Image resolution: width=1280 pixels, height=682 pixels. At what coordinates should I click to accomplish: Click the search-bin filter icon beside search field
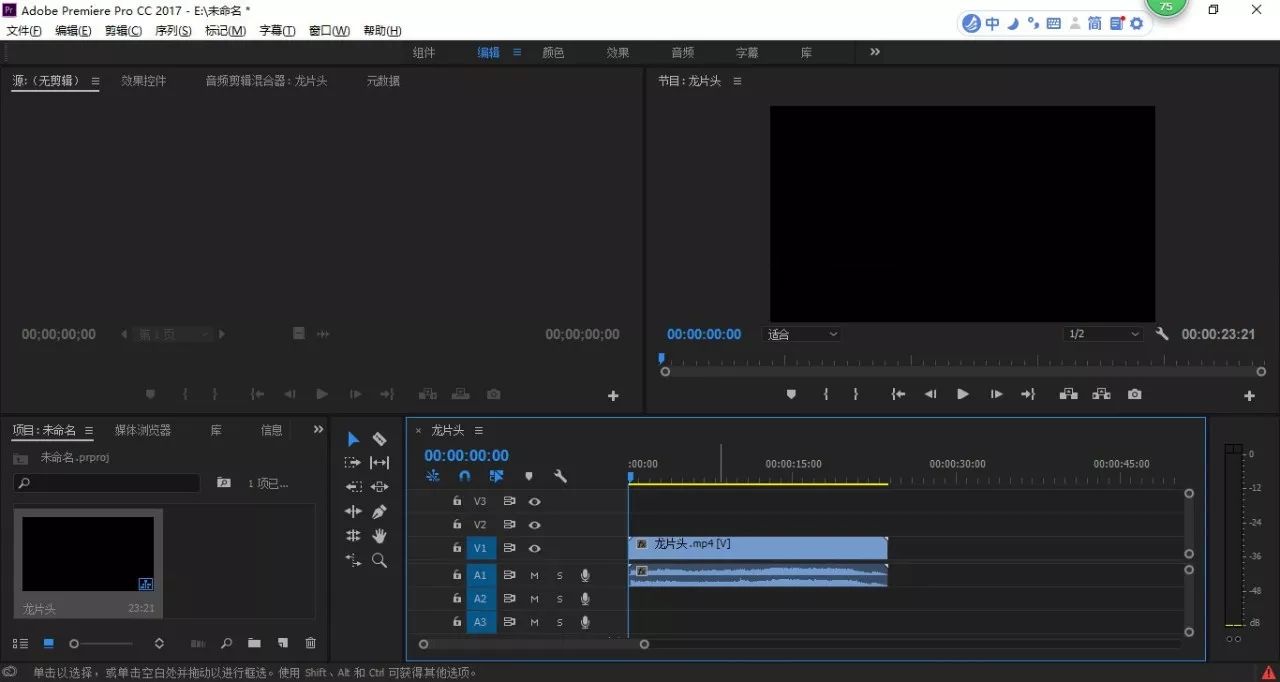tap(224, 483)
